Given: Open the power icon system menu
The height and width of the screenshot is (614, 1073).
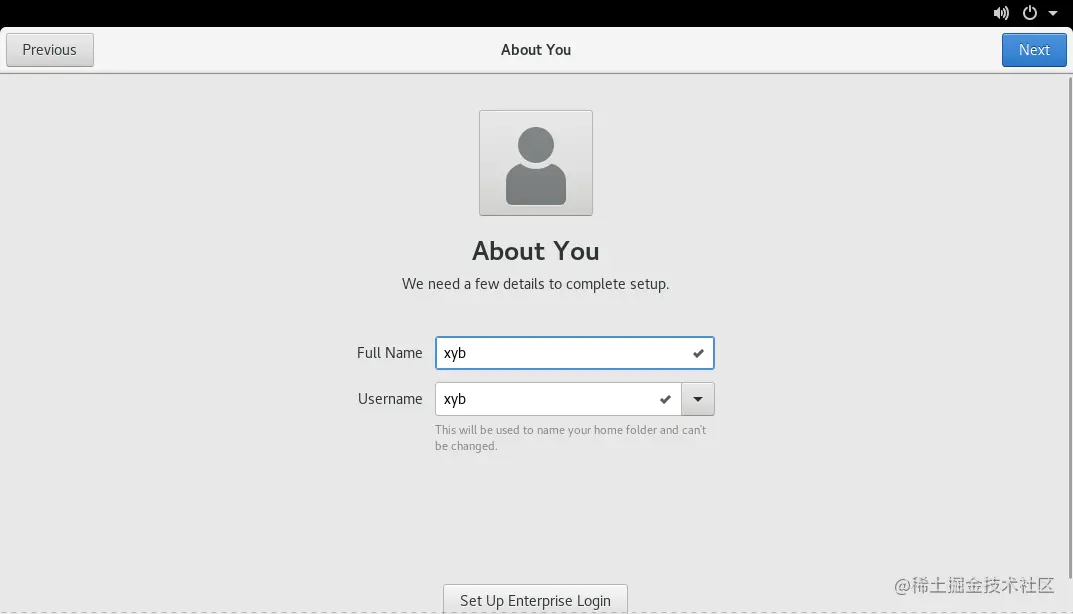Looking at the screenshot, I should coord(1029,13).
